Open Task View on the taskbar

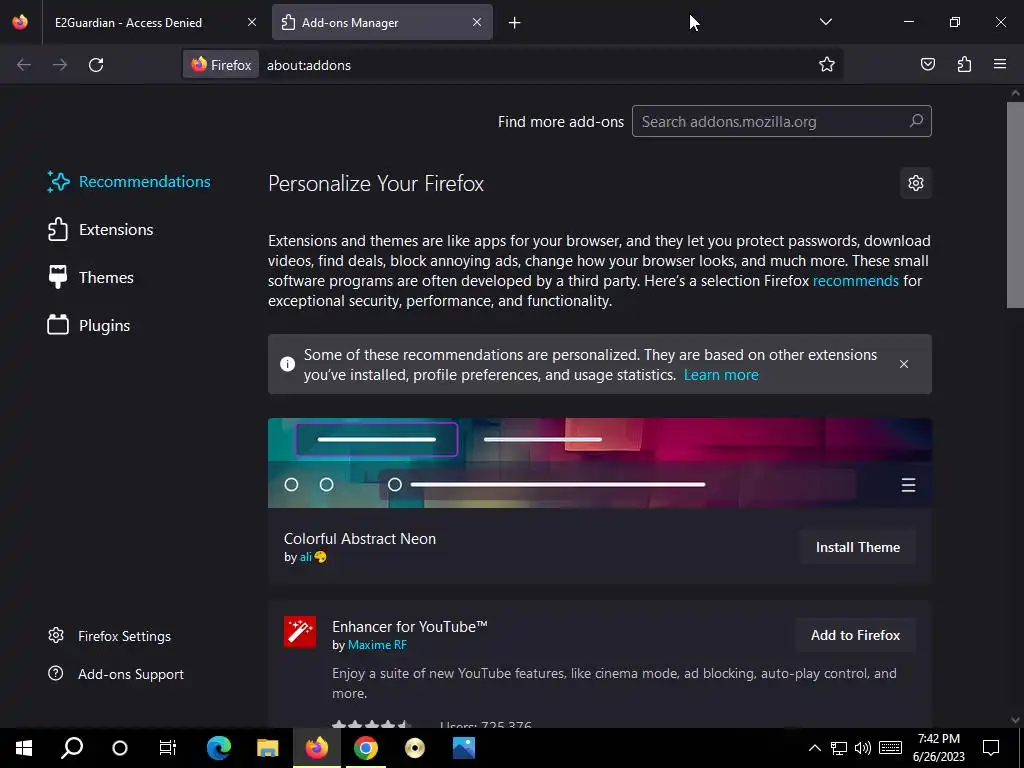(168, 748)
